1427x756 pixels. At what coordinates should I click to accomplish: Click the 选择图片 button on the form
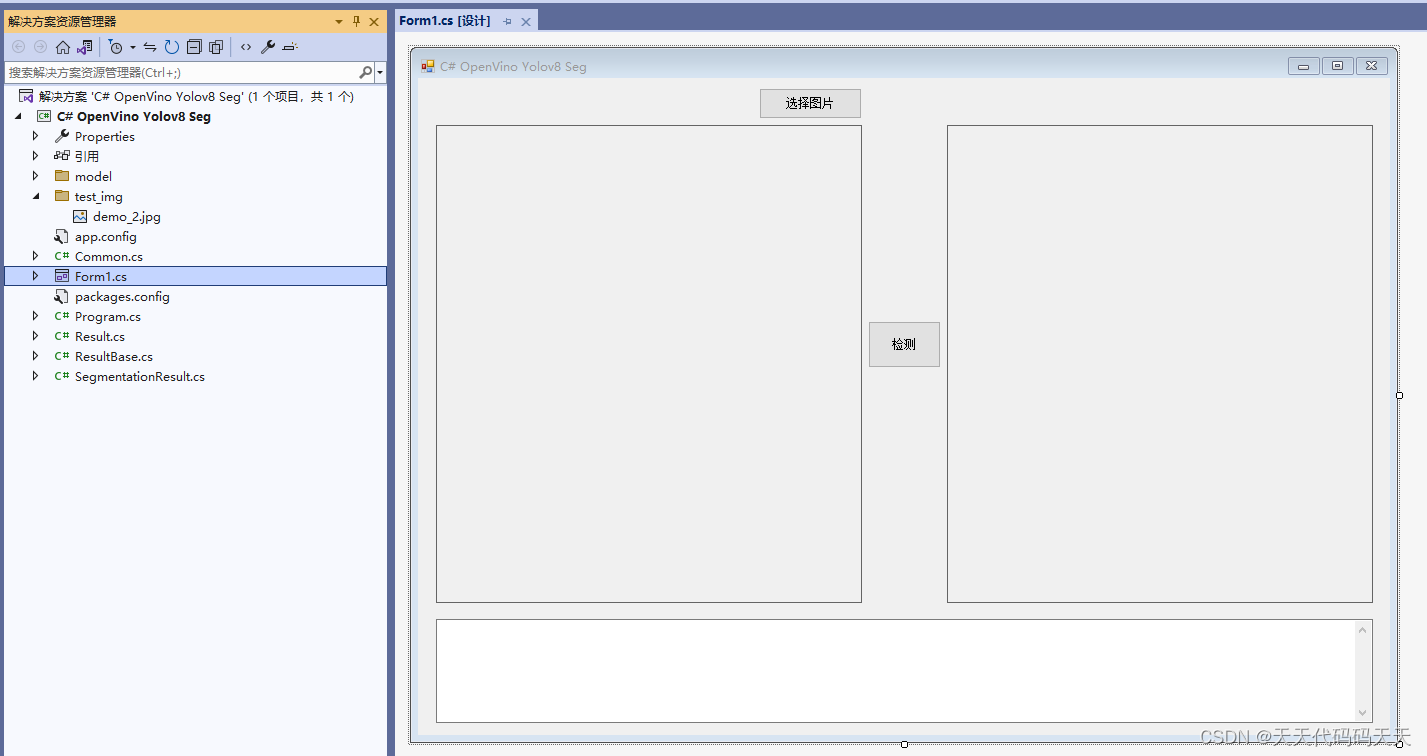810,103
